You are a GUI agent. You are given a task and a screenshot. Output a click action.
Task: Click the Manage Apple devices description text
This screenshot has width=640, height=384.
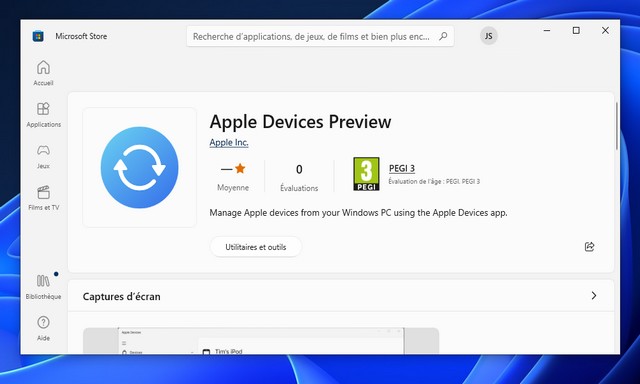[x=358, y=213]
